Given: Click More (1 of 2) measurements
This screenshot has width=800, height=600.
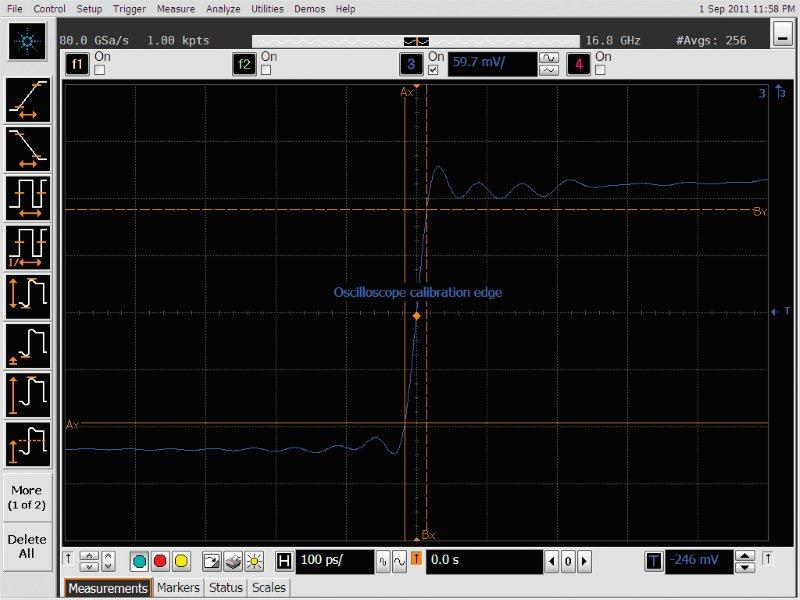Looking at the screenshot, I should point(27,497).
